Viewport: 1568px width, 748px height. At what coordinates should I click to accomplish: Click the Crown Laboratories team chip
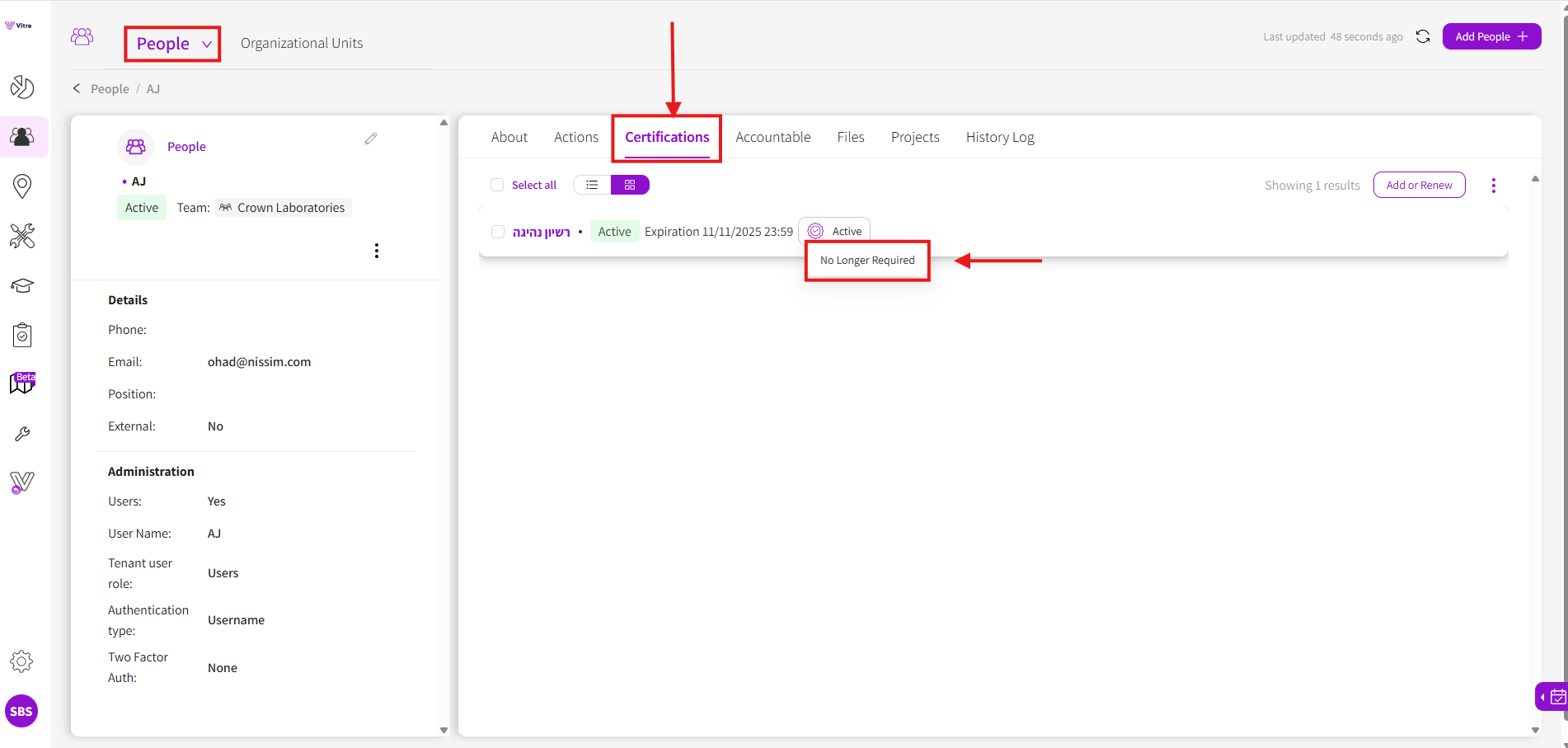pyautogui.click(x=283, y=208)
